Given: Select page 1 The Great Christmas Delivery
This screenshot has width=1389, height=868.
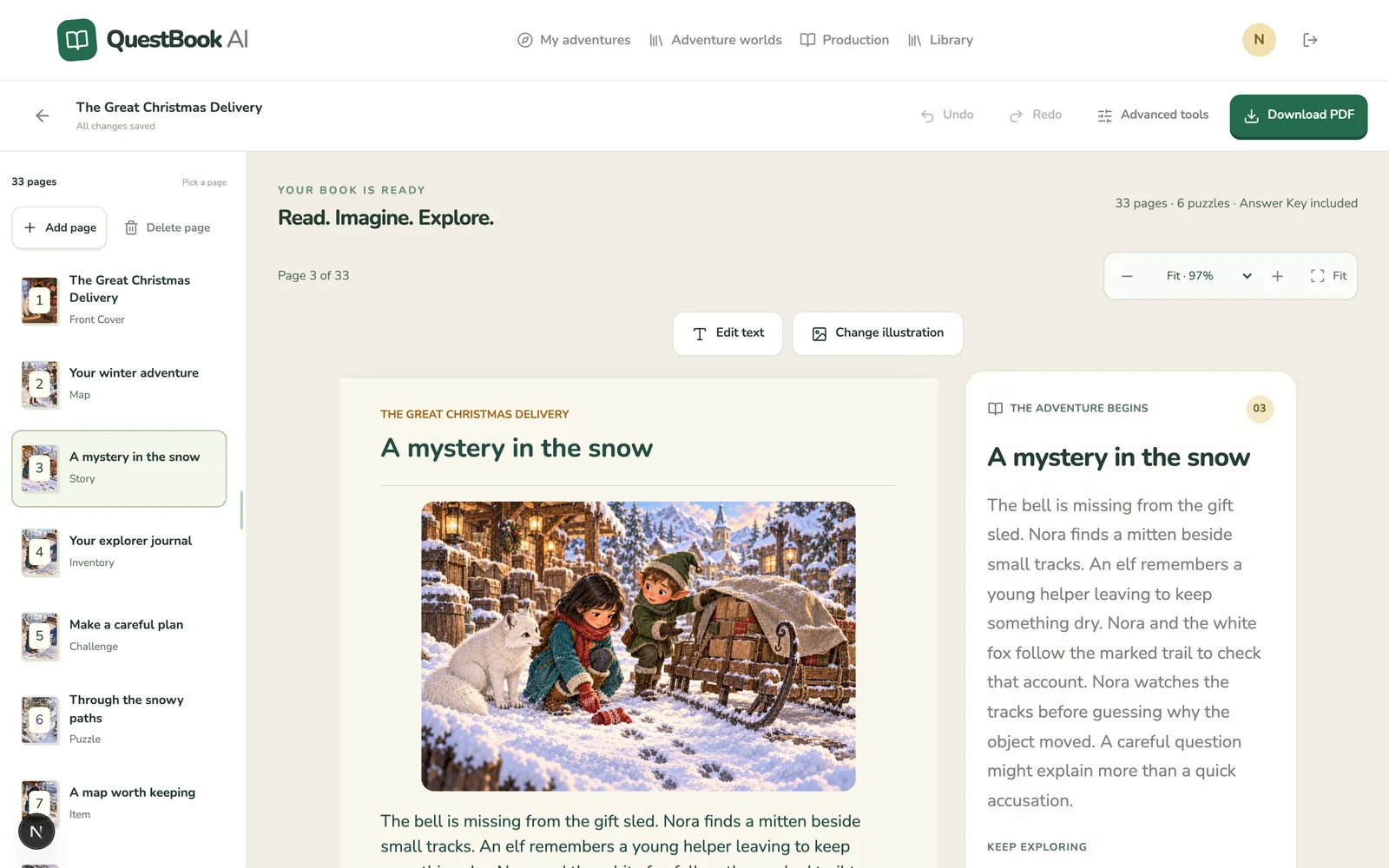Looking at the screenshot, I should pyautogui.click(x=119, y=300).
